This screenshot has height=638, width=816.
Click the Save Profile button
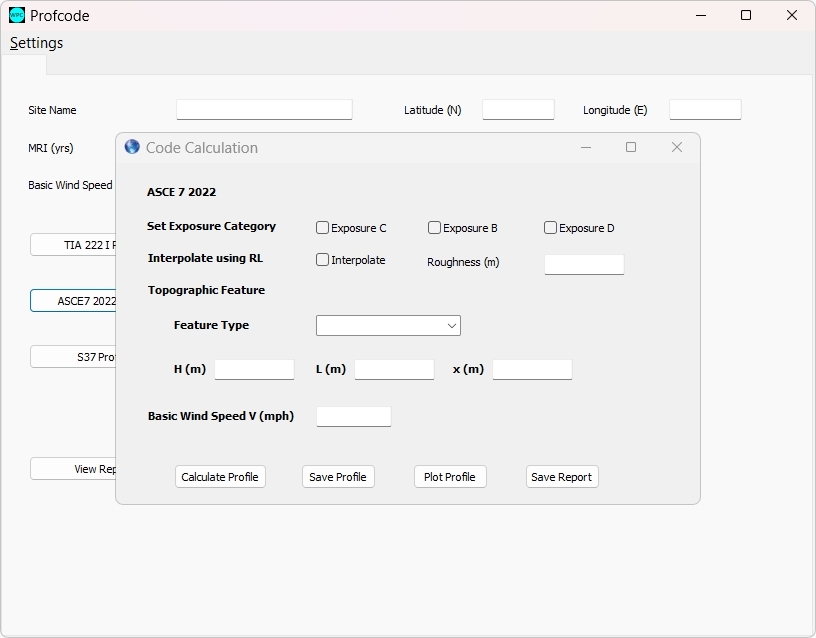338,477
